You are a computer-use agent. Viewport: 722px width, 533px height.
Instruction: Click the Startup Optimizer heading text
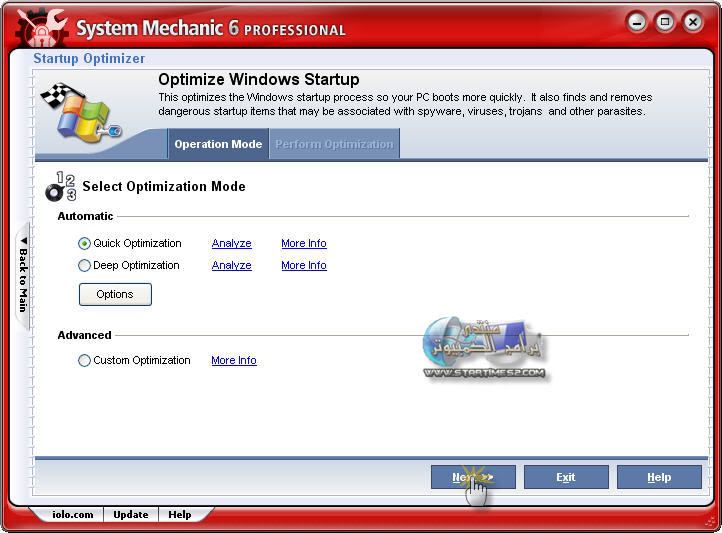(x=89, y=59)
